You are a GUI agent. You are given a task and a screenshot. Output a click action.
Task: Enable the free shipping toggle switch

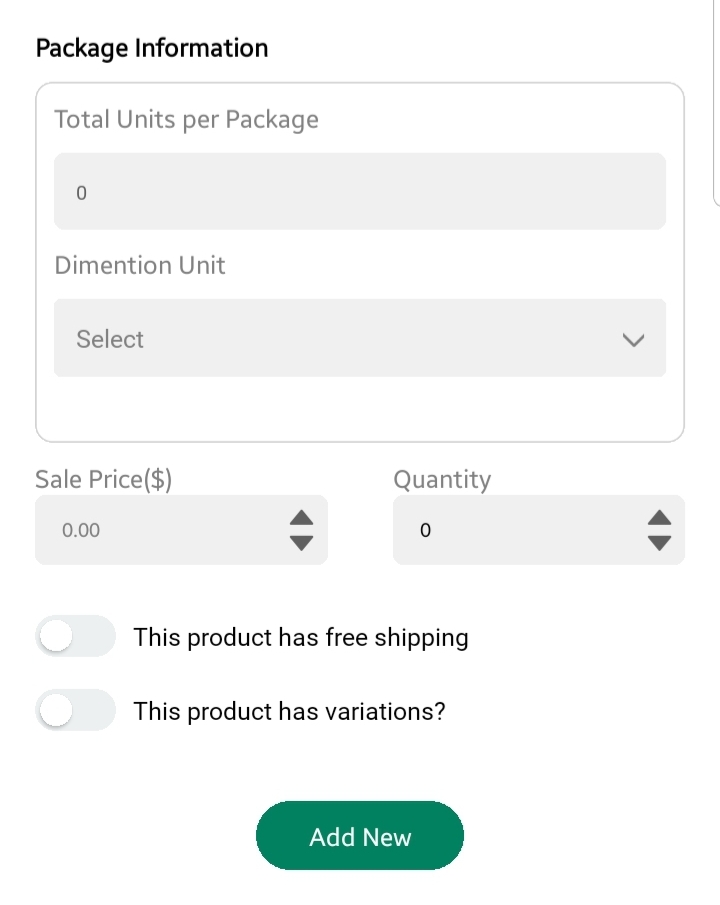click(x=75, y=637)
